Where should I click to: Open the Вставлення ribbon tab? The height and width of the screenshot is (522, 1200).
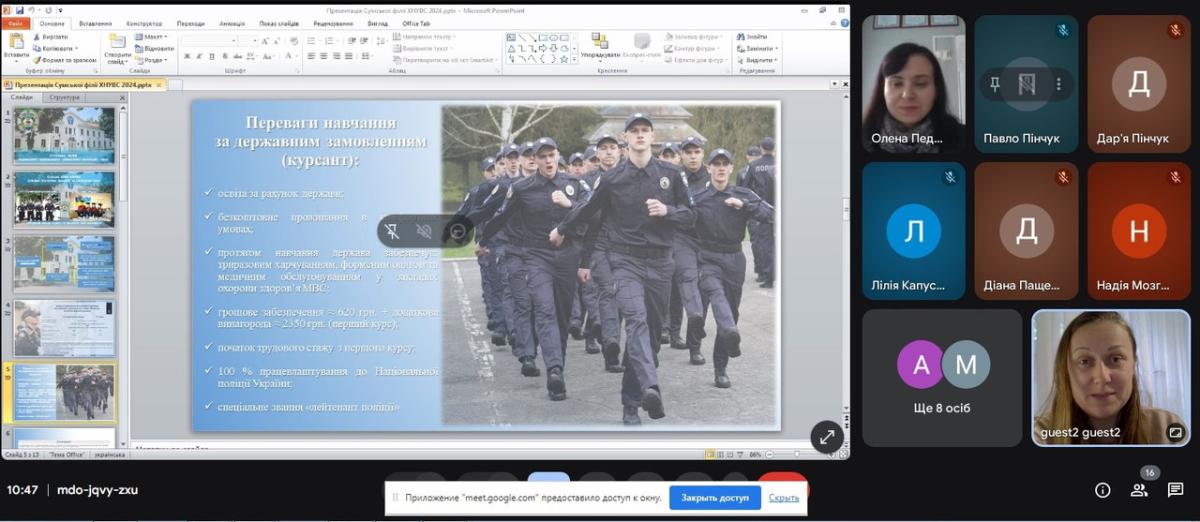pyautogui.click(x=96, y=22)
